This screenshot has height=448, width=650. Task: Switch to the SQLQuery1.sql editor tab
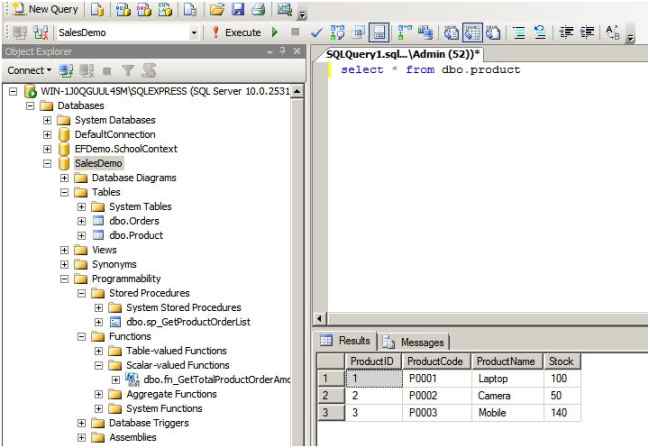coord(403,54)
